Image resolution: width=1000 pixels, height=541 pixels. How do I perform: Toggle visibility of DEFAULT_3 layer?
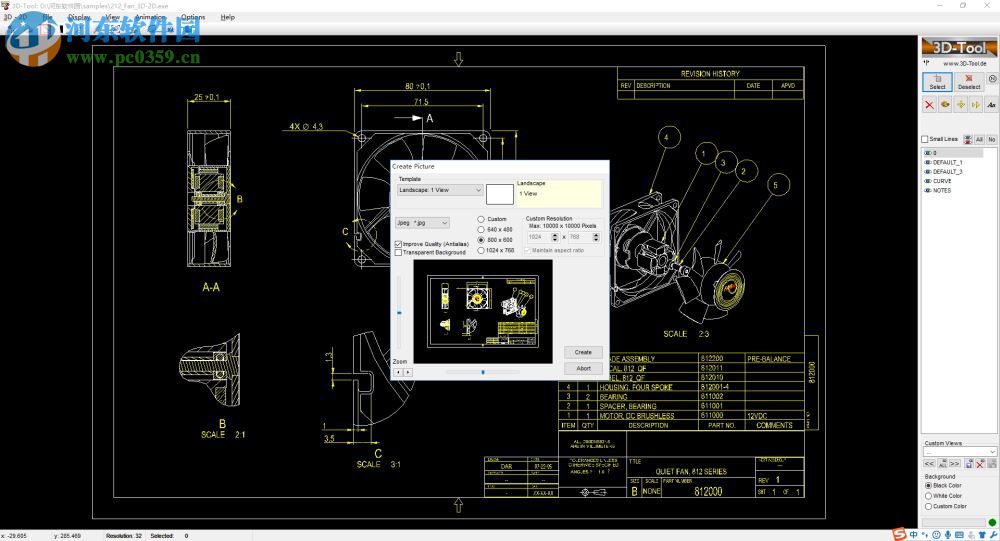[x=928, y=172]
